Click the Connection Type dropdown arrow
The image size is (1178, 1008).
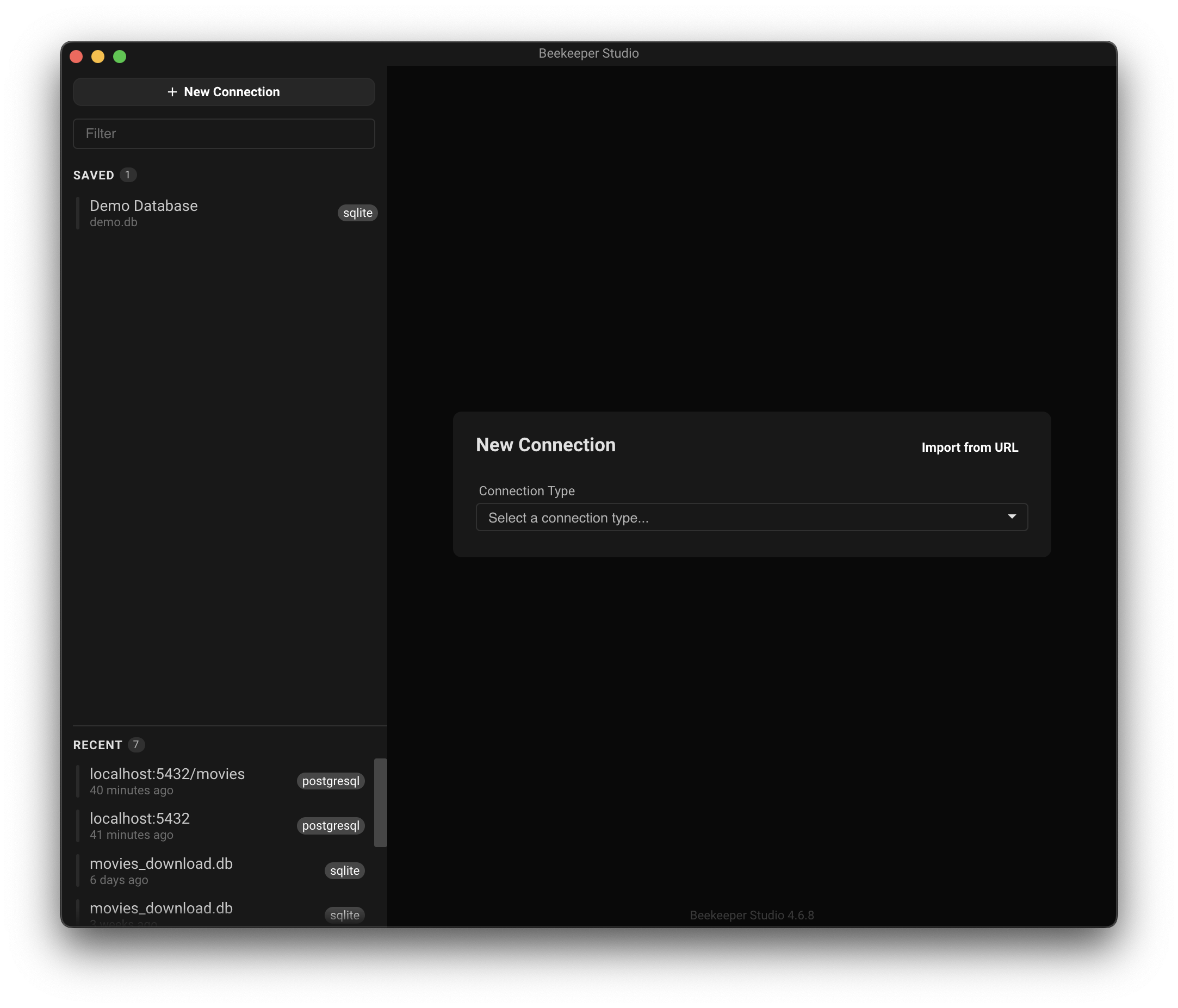coord(1012,517)
